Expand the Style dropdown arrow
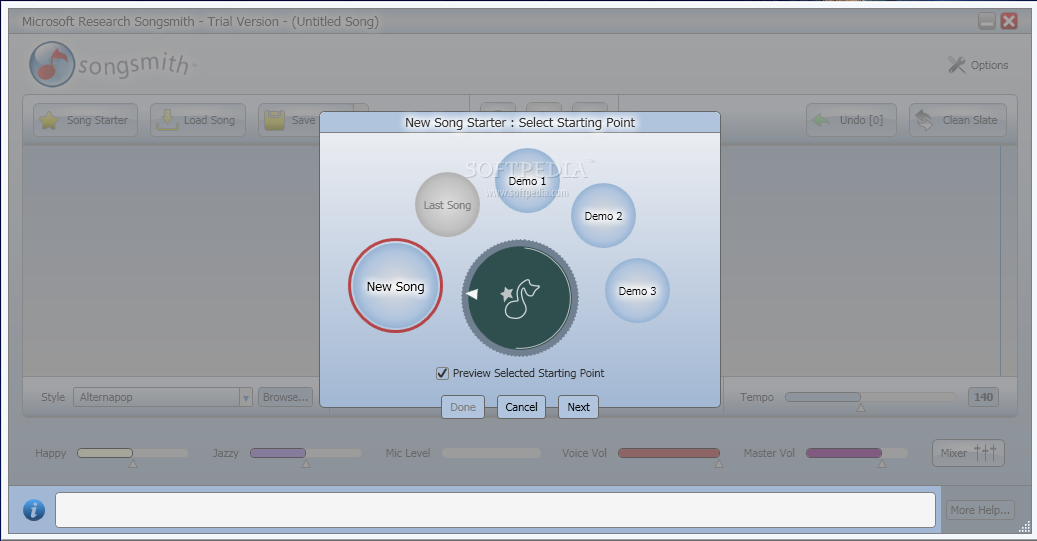This screenshot has height=541, width=1037. pyautogui.click(x=245, y=397)
